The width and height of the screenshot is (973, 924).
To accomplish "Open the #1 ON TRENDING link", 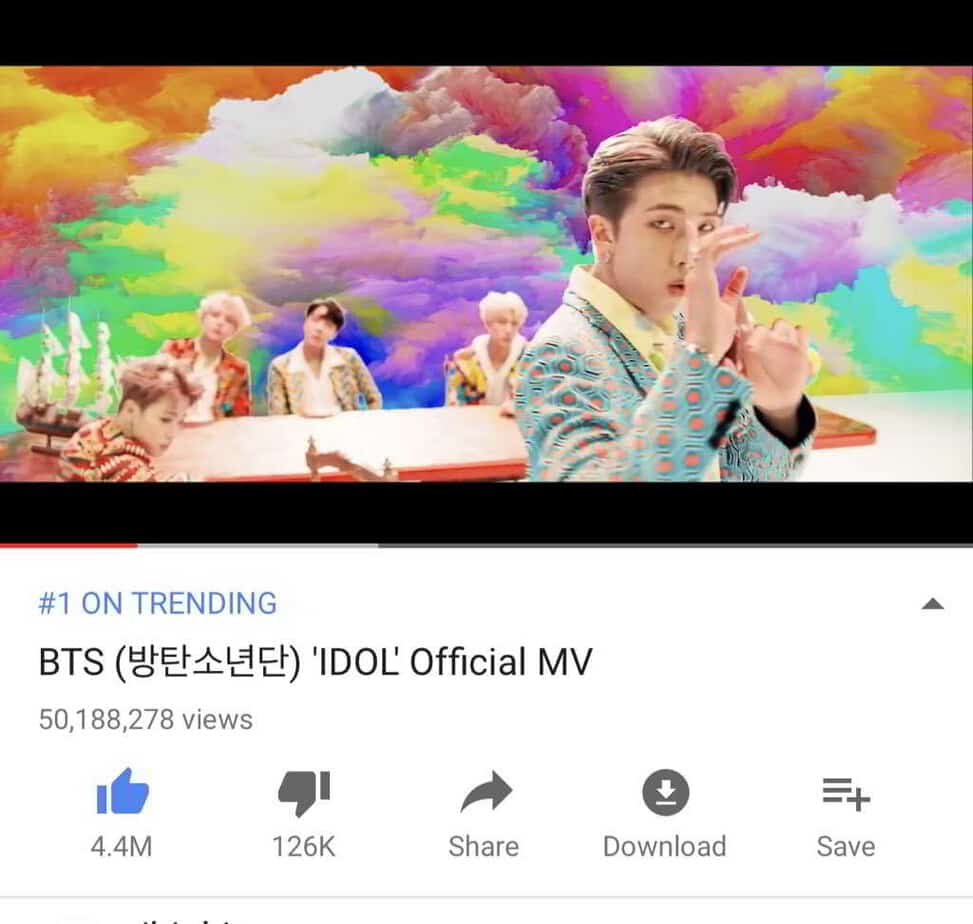I will coord(158,603).
